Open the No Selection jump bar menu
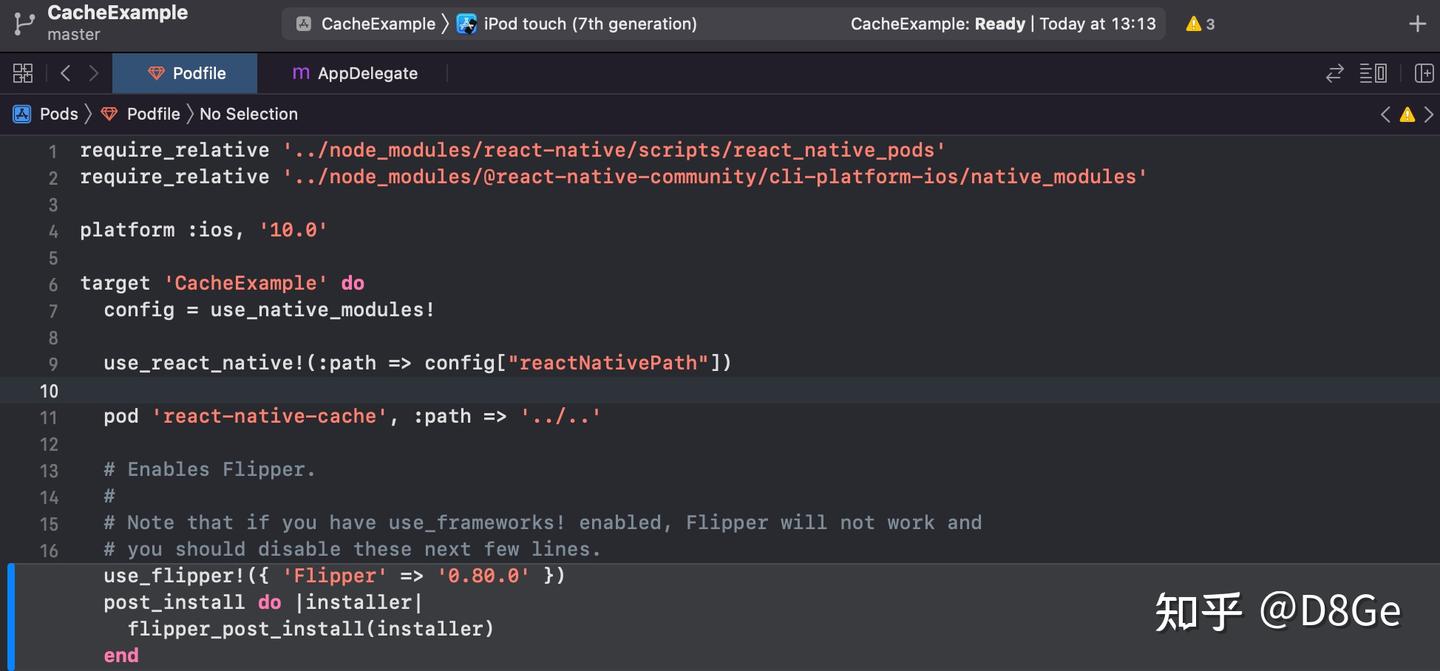The width and height of the screenshot is (1440, 671). pyautogui.click(x=248, y=113)
